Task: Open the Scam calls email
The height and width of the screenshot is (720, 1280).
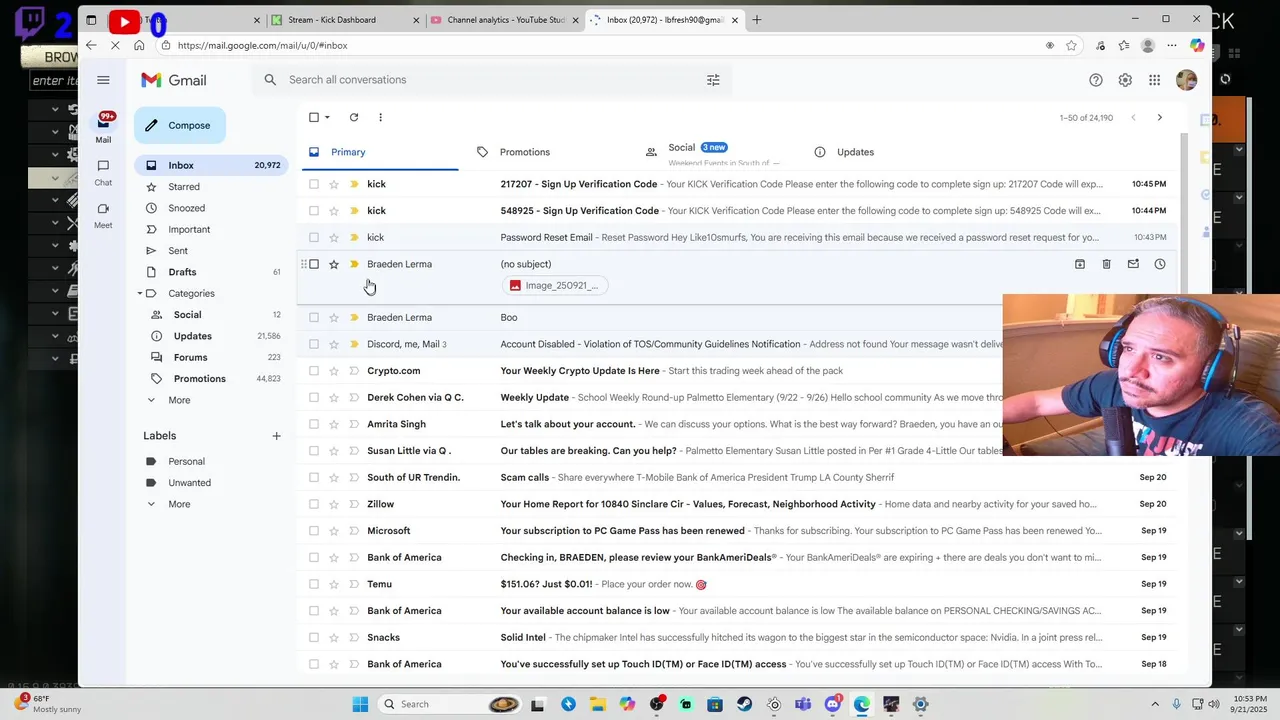Action: [x=735, y=477]
